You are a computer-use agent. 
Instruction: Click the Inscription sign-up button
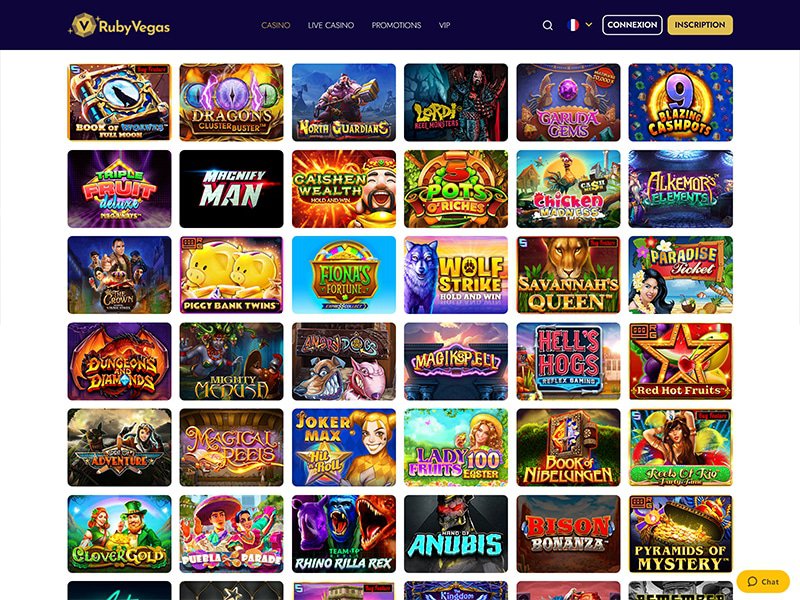[x=700, y=24]
